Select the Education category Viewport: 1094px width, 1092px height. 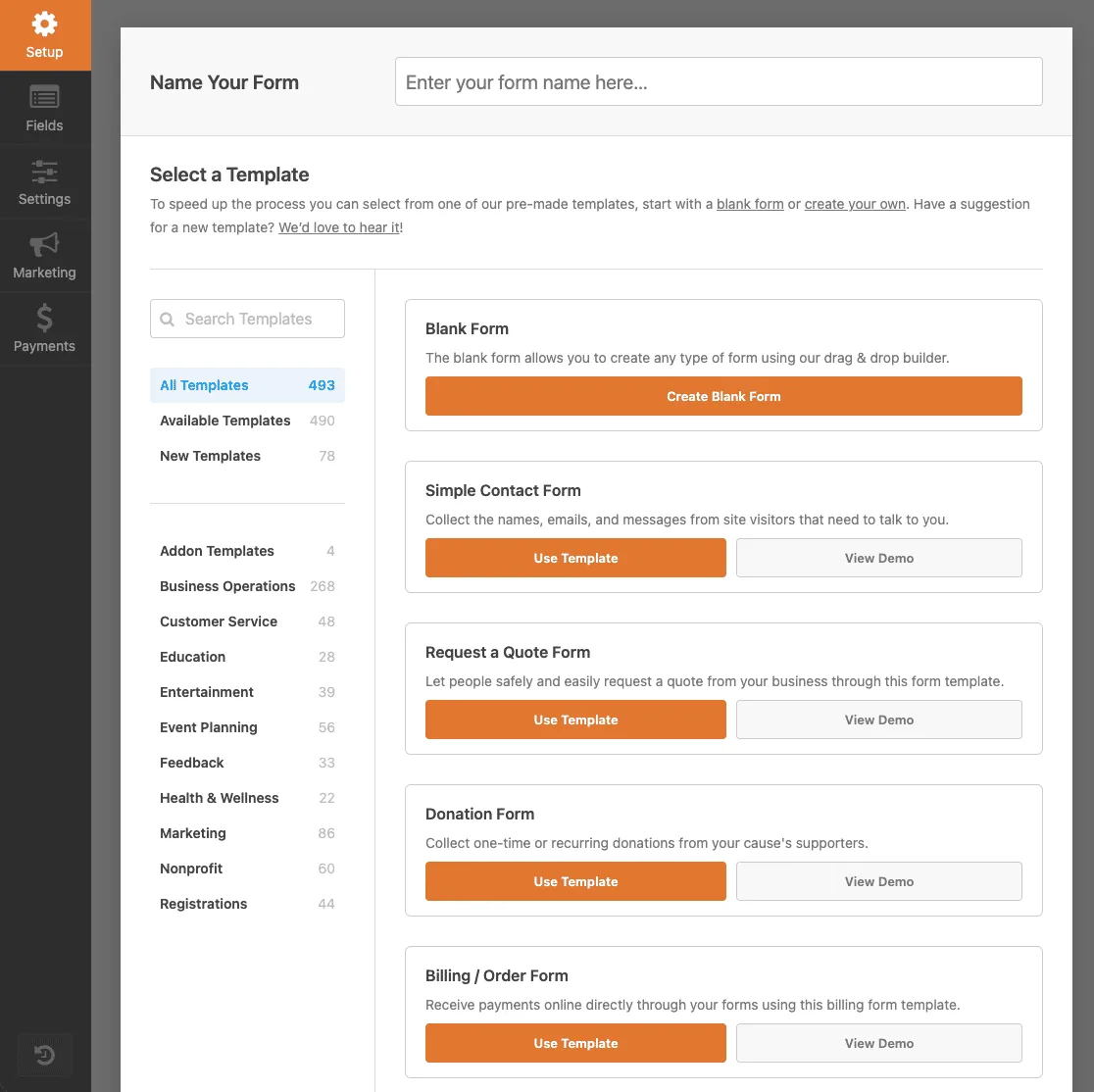(x=247, y=657)
